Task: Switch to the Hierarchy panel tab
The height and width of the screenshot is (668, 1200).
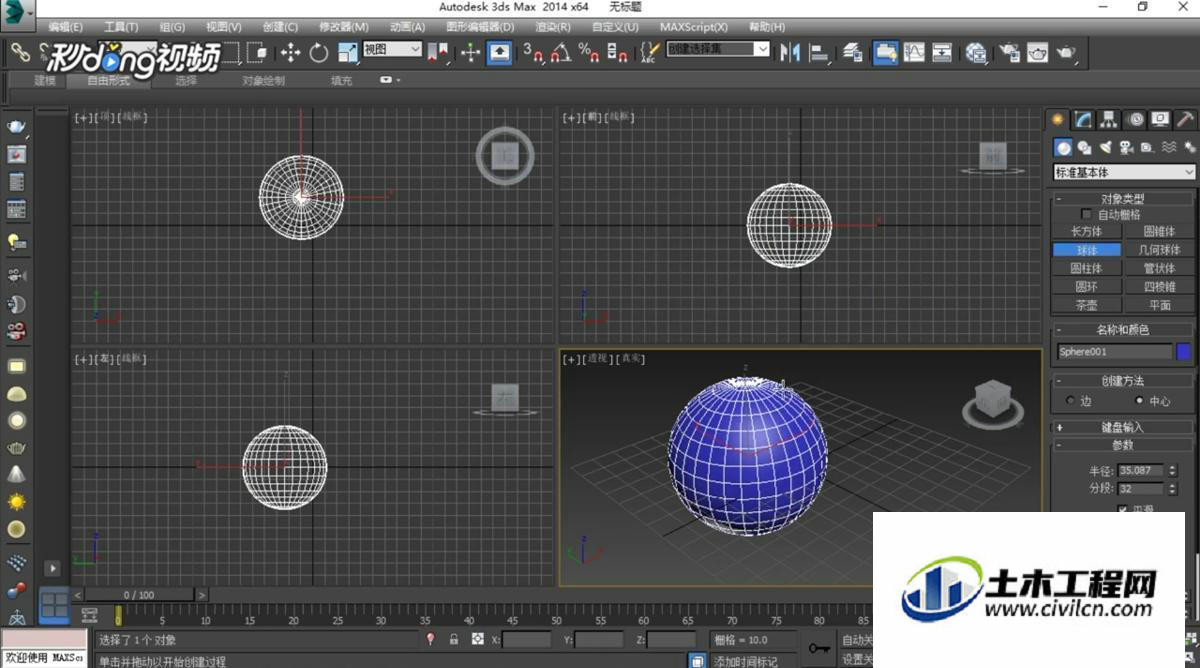Action: click(x=1109, y=120)
